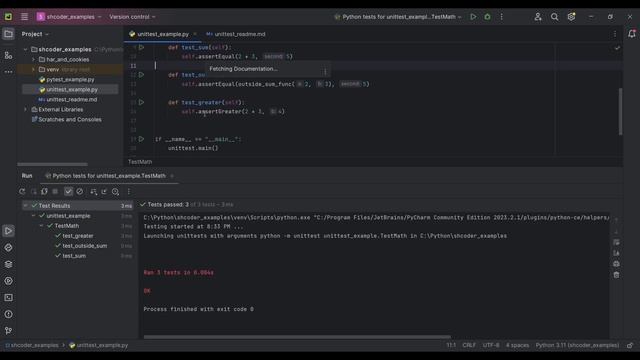
Task: Close unittest_example.py editor tab
Action: [195, 34]
